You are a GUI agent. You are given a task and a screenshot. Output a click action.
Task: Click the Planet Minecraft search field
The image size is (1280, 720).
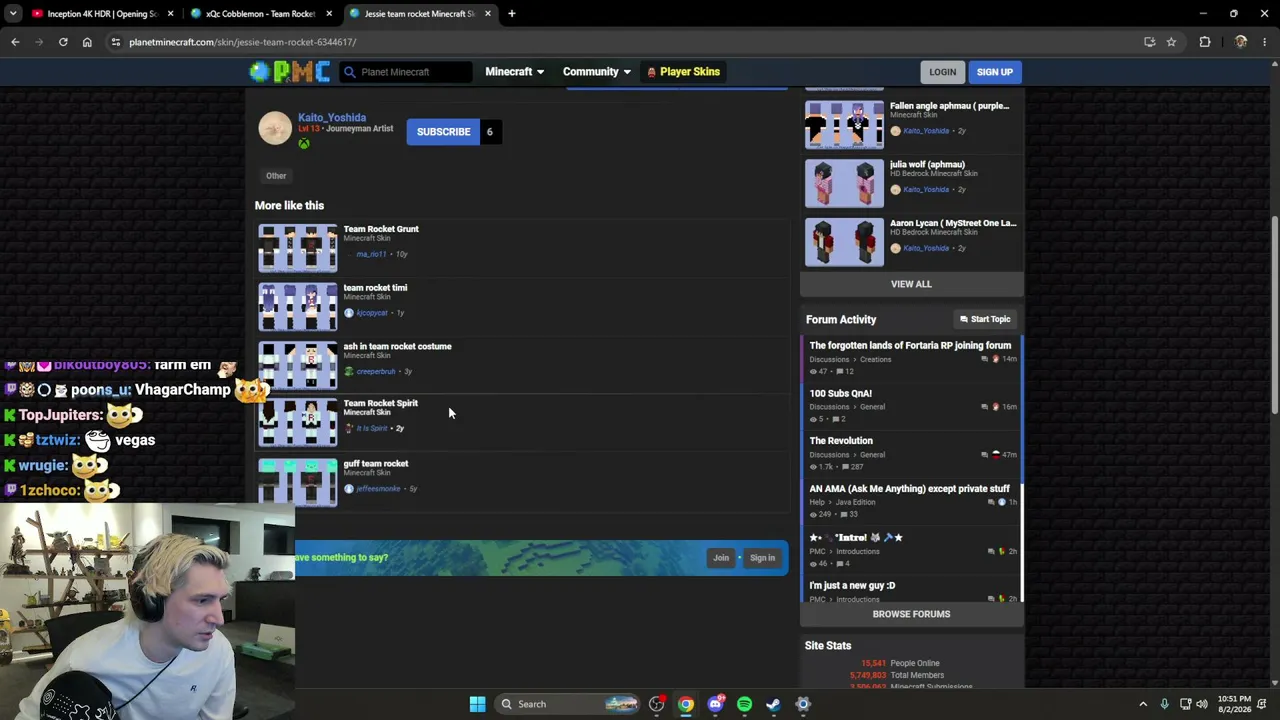(405, 72)
